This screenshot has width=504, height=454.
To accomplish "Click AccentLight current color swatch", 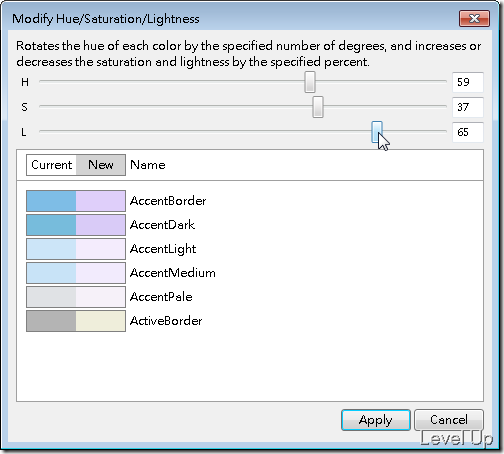I will coord(51,249).
